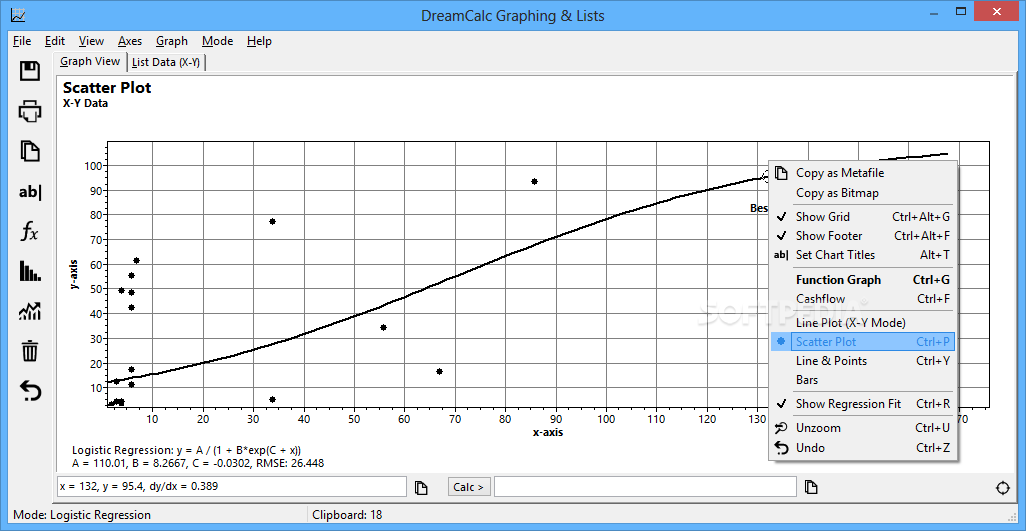Maximize the DreamCalc window
The width and height of the screenshot is (1026, 531).
pyautogui.click(x=961, y=11)
